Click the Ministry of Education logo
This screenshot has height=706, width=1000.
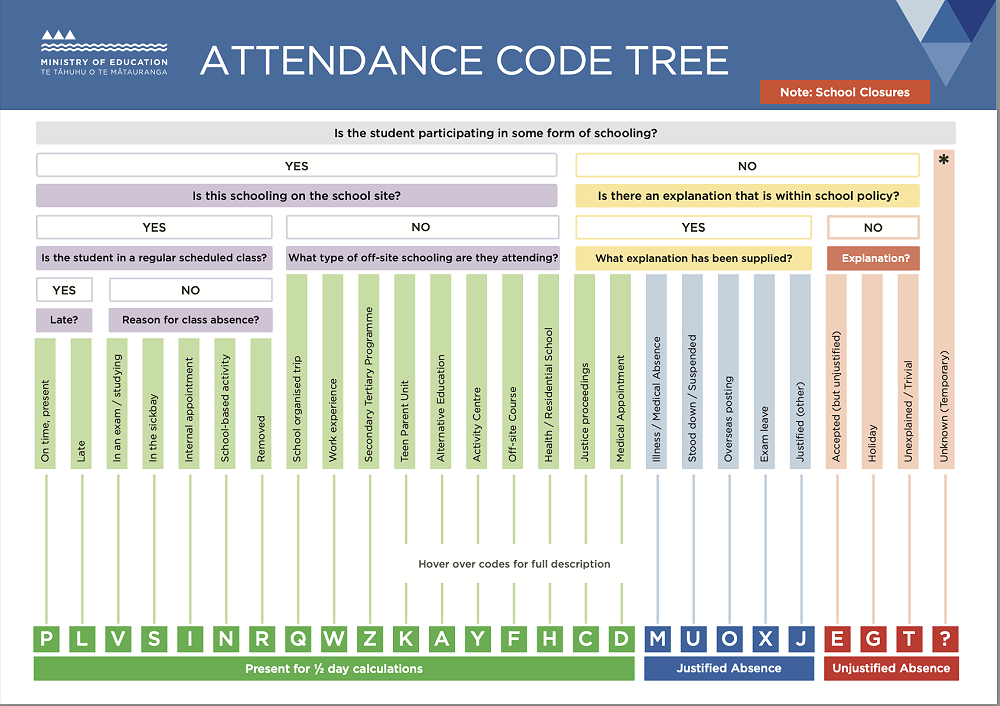click(x=104, y=55)
